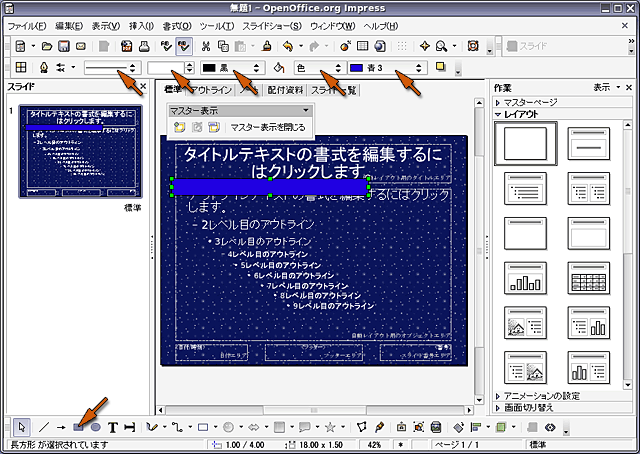640x454 pixels.
Task: Expand the アニメーションの設定 section
Action: click(499, 396)
